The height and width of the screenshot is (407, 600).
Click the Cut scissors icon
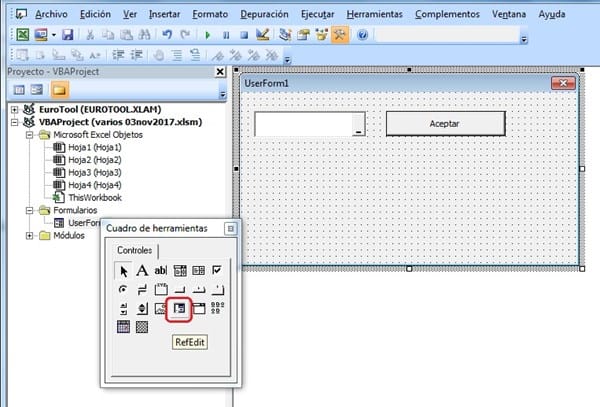[90, 35]
